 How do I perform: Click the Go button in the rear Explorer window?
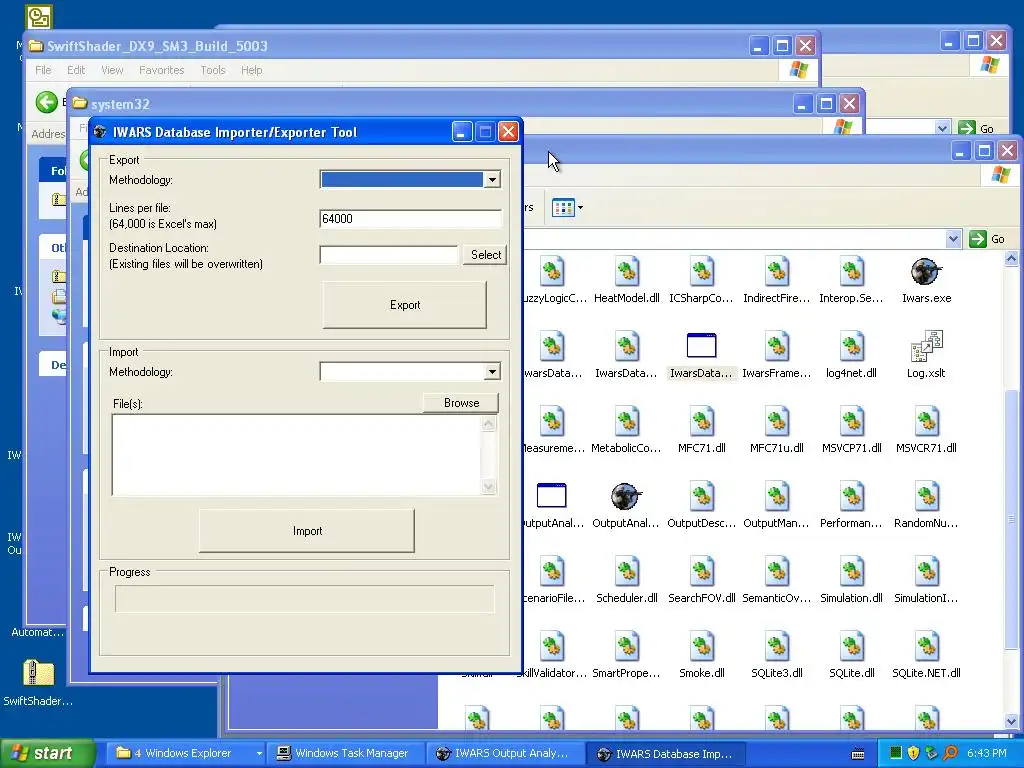[976, 129]
